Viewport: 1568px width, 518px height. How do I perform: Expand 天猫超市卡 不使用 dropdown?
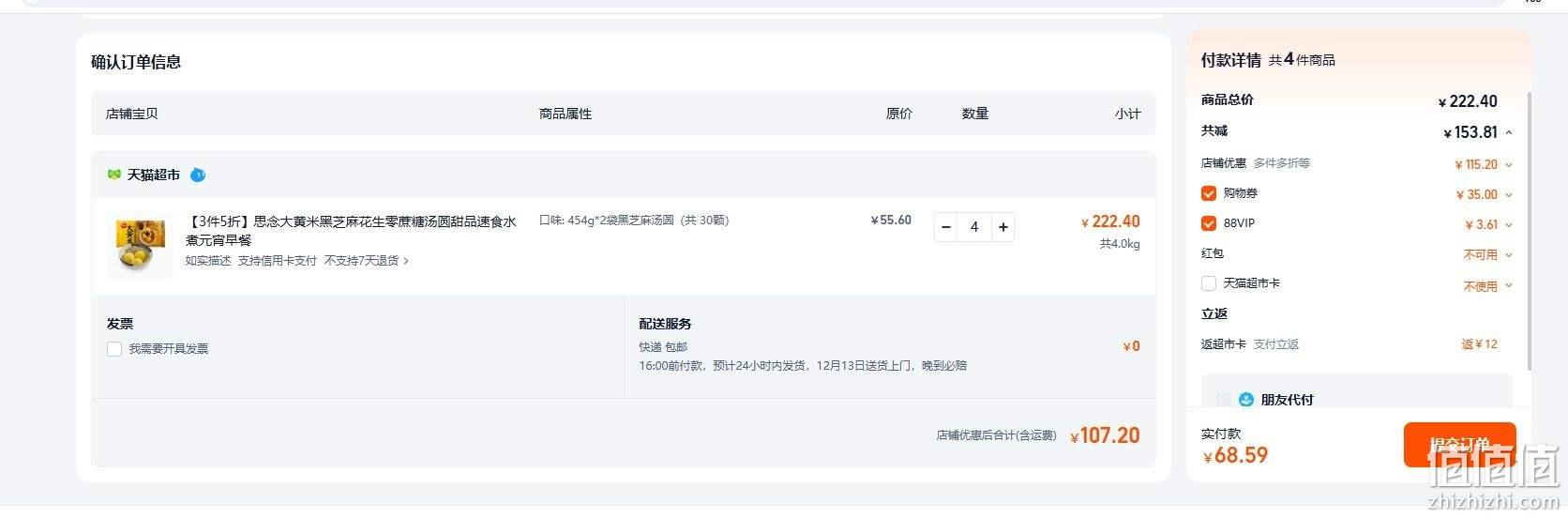point(1509,285)
